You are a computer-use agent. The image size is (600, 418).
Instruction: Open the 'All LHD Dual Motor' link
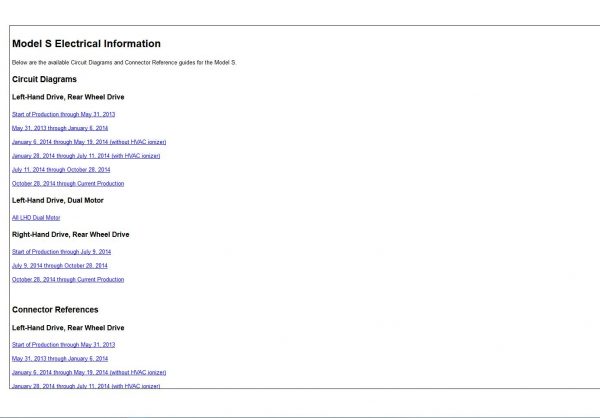(36, 218)
